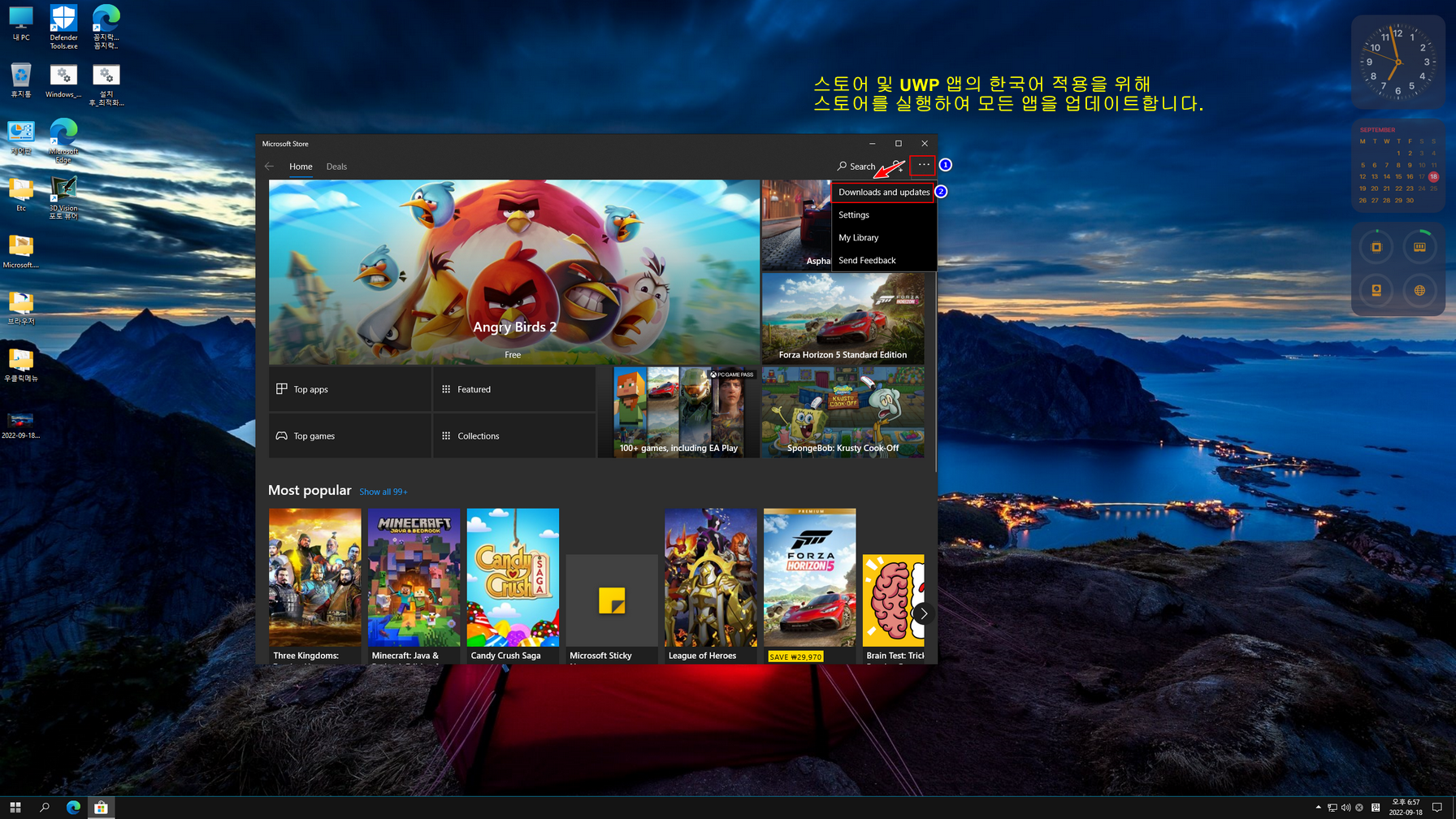Open the Collections tile
The height and width of the screenshot is (819, 1456).
(x=513, y=435)
